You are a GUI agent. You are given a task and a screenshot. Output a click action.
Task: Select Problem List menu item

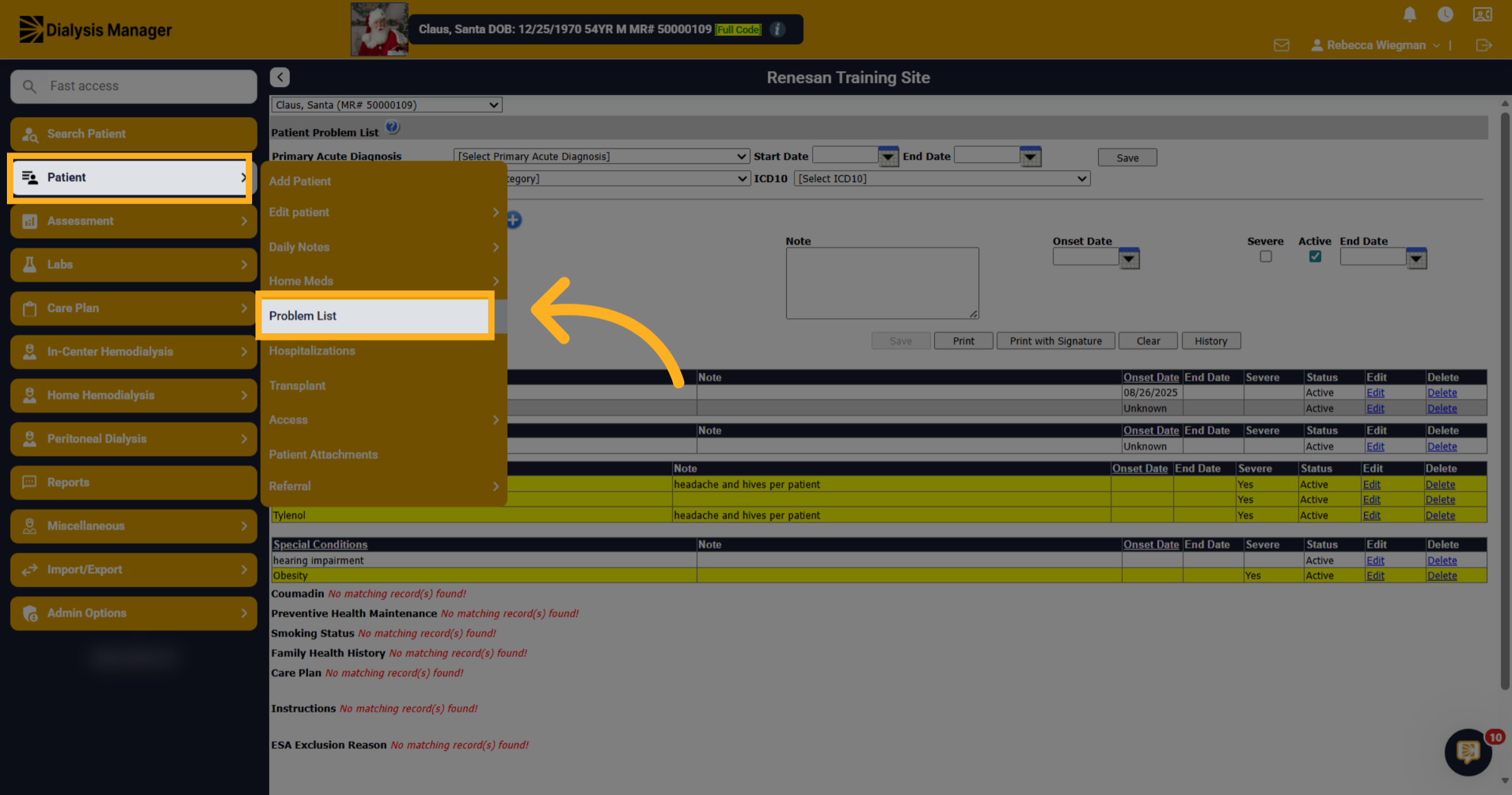point(375,316)
